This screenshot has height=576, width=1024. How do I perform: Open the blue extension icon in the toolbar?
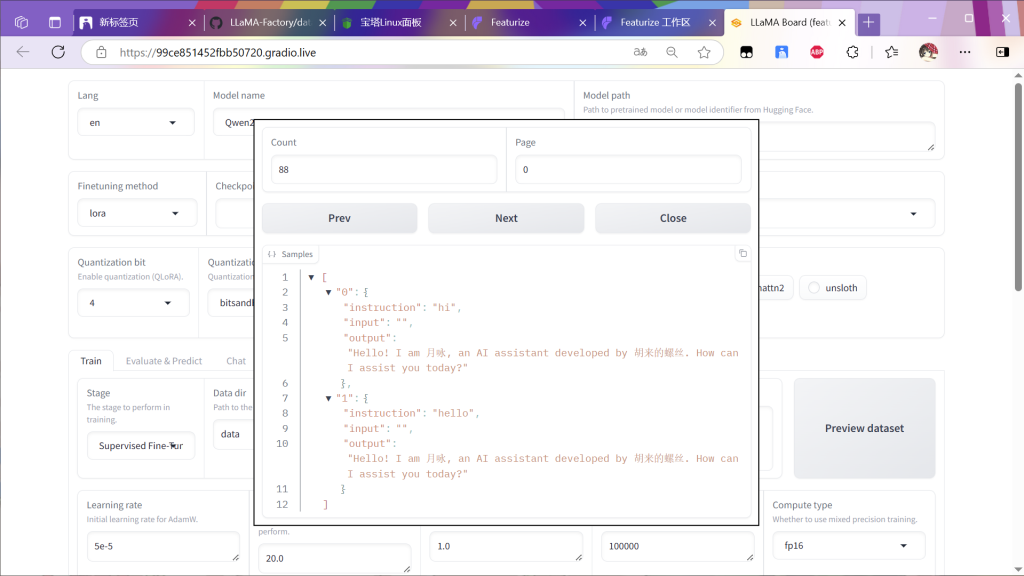(x=782, y=52)
